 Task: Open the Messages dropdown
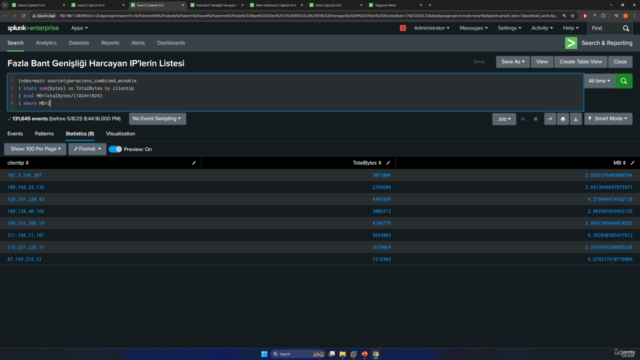click(x=473, y=28)
